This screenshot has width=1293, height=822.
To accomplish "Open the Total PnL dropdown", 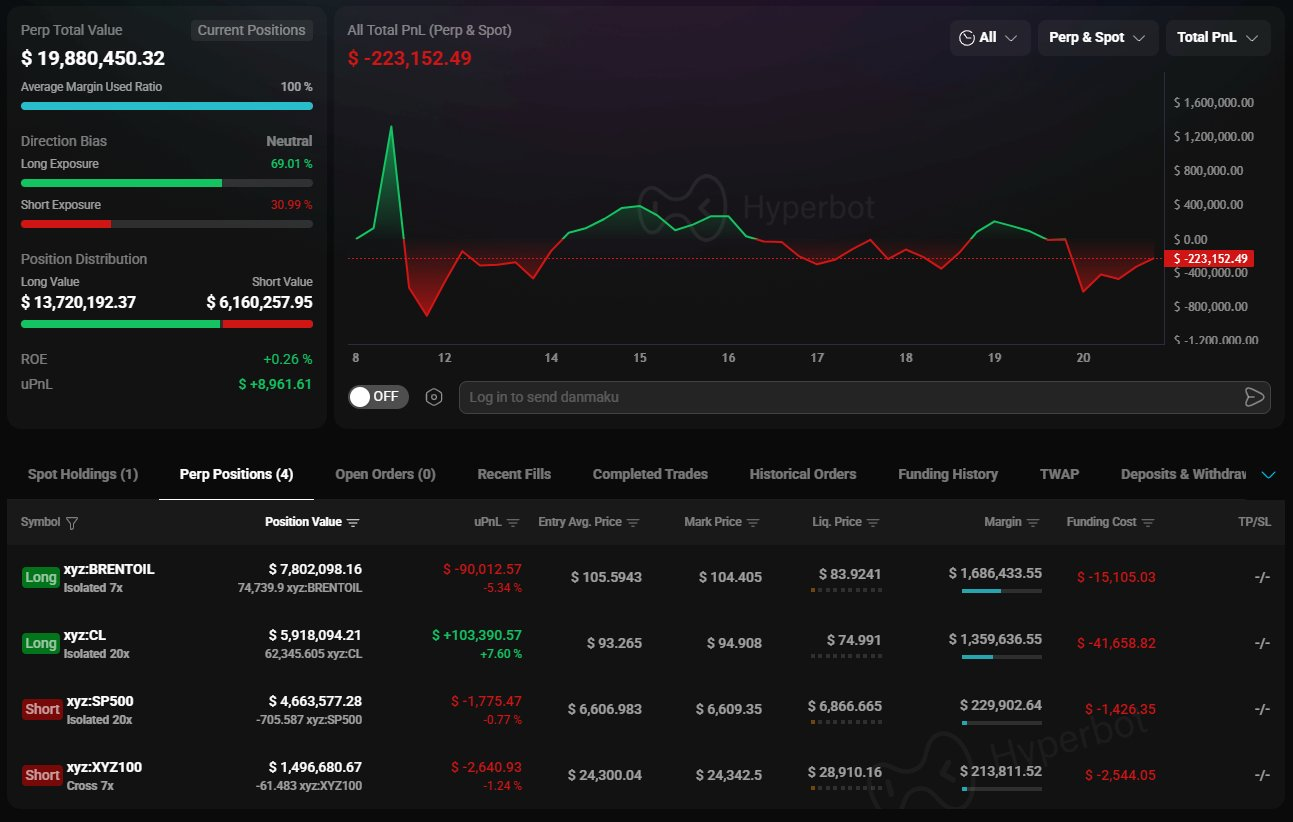I will 1217,38.
